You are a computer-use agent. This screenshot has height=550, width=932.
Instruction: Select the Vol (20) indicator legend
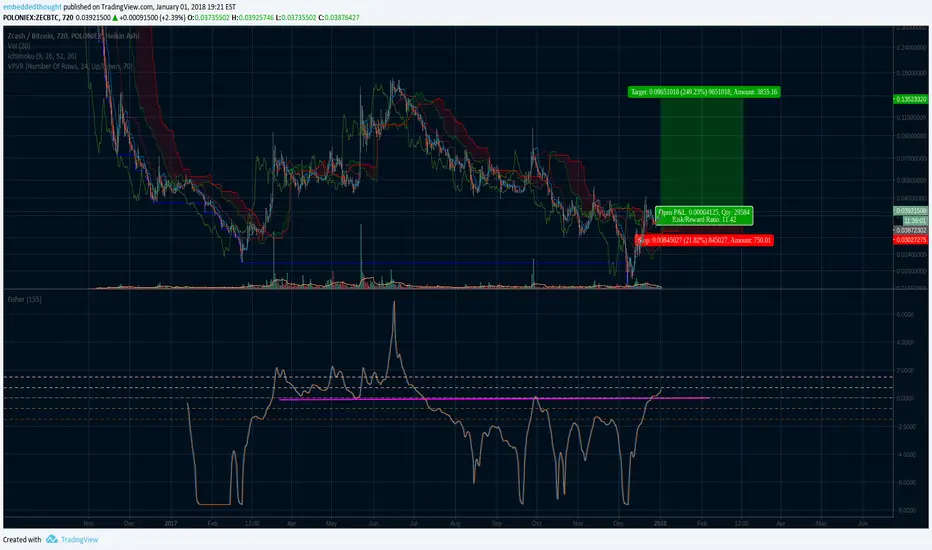19,46
